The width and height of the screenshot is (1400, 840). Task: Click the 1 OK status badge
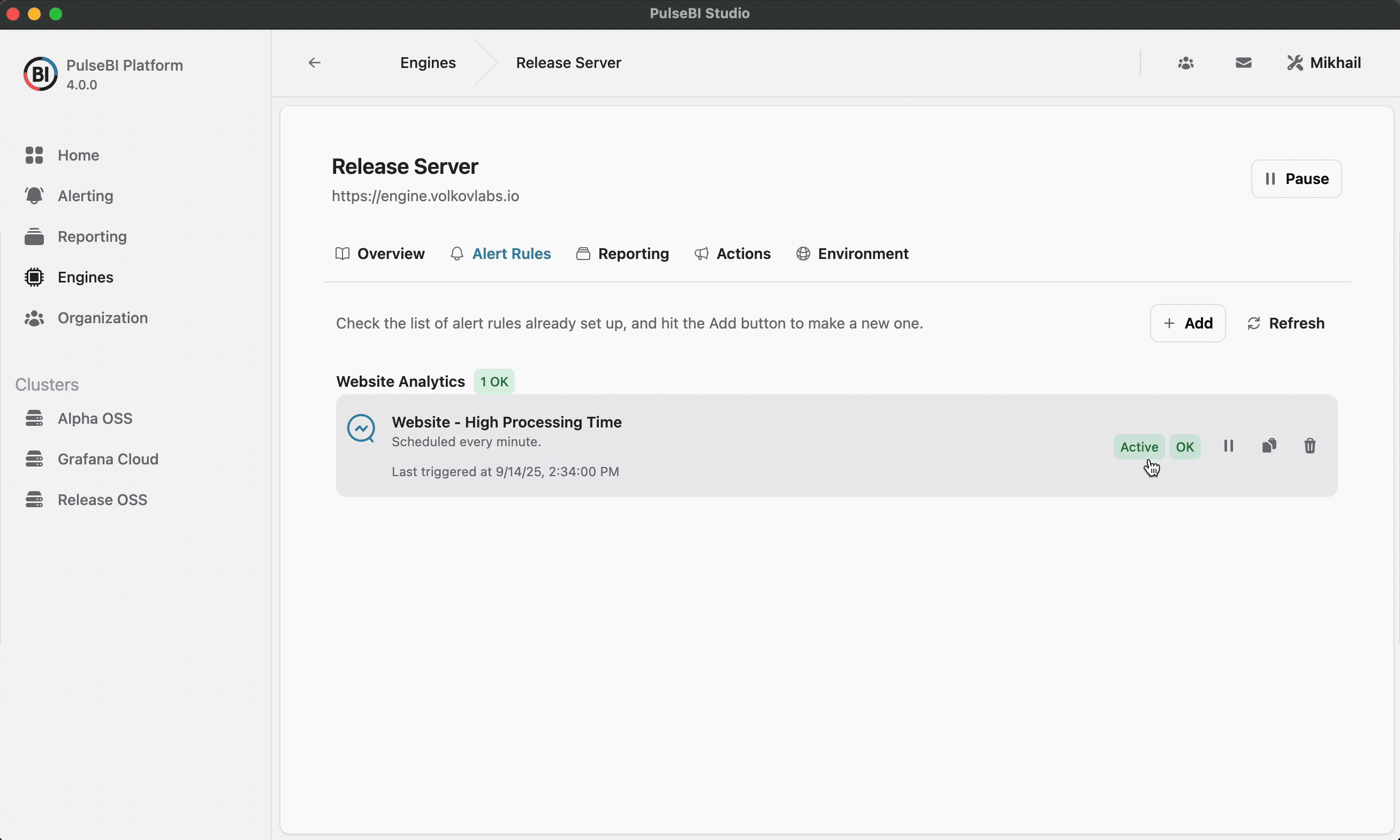pos(494,381)
